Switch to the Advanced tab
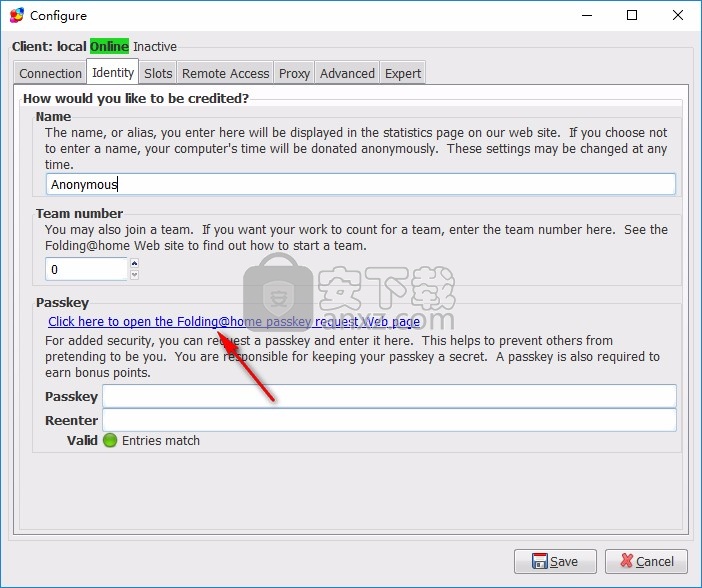This screenshot has height=588, width=702. 347,73
